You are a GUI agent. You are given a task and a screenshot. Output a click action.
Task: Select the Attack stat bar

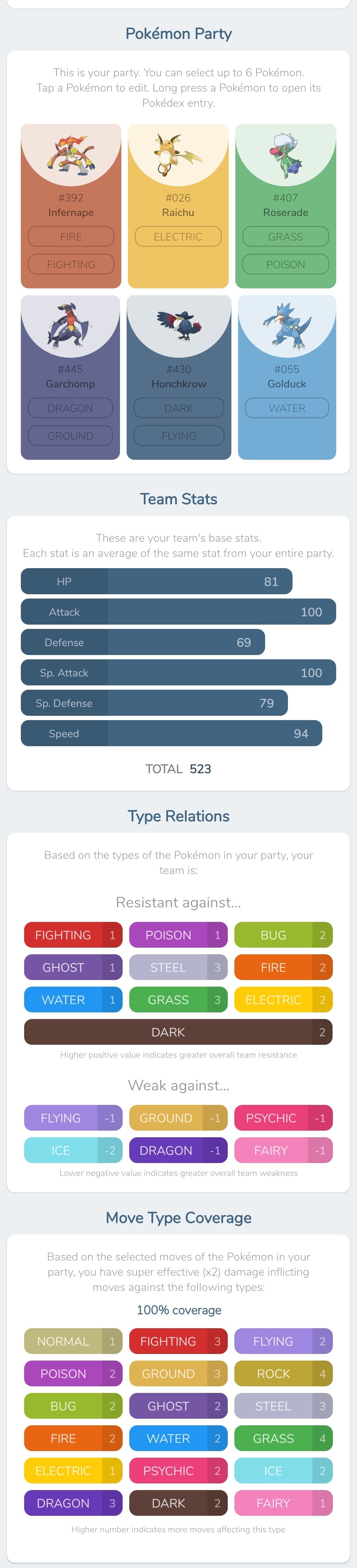178,612
